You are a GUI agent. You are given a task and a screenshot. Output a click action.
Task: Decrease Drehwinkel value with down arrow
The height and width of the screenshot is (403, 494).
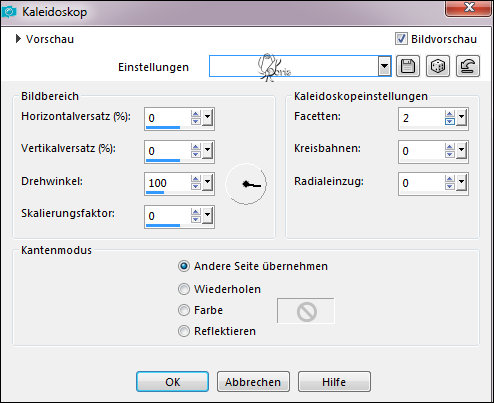click(x=196, y=186)
